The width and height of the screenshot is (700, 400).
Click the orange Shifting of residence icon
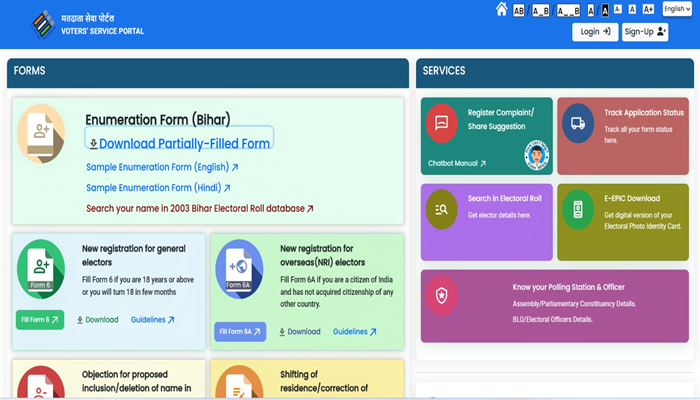pyautogui.click(x=239, y=382)
